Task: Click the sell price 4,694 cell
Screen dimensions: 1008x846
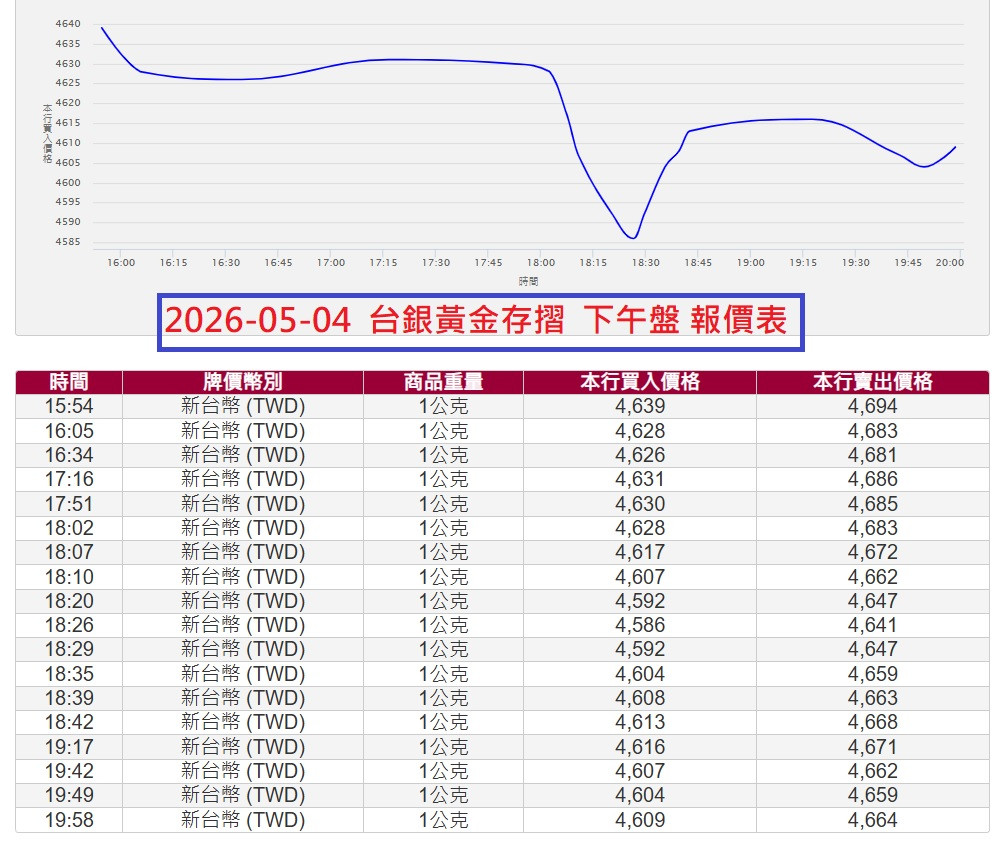Action: coord(872,406)
